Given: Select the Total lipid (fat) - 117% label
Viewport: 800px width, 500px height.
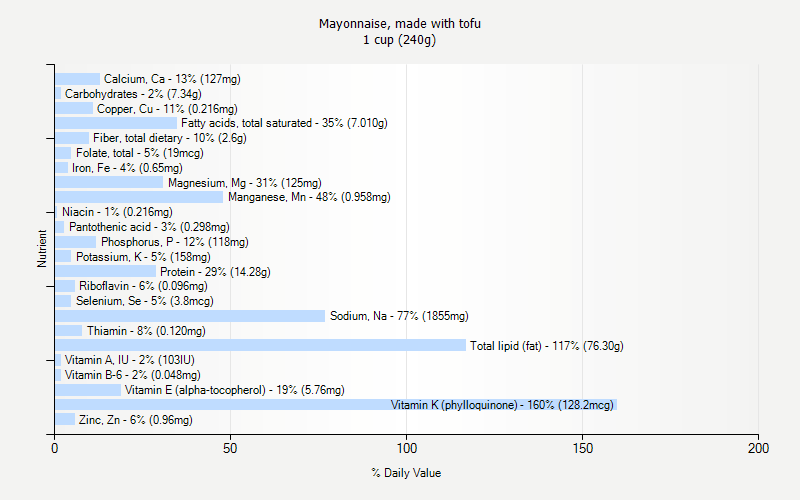Looking at the screenshot, I should (546, 346).
